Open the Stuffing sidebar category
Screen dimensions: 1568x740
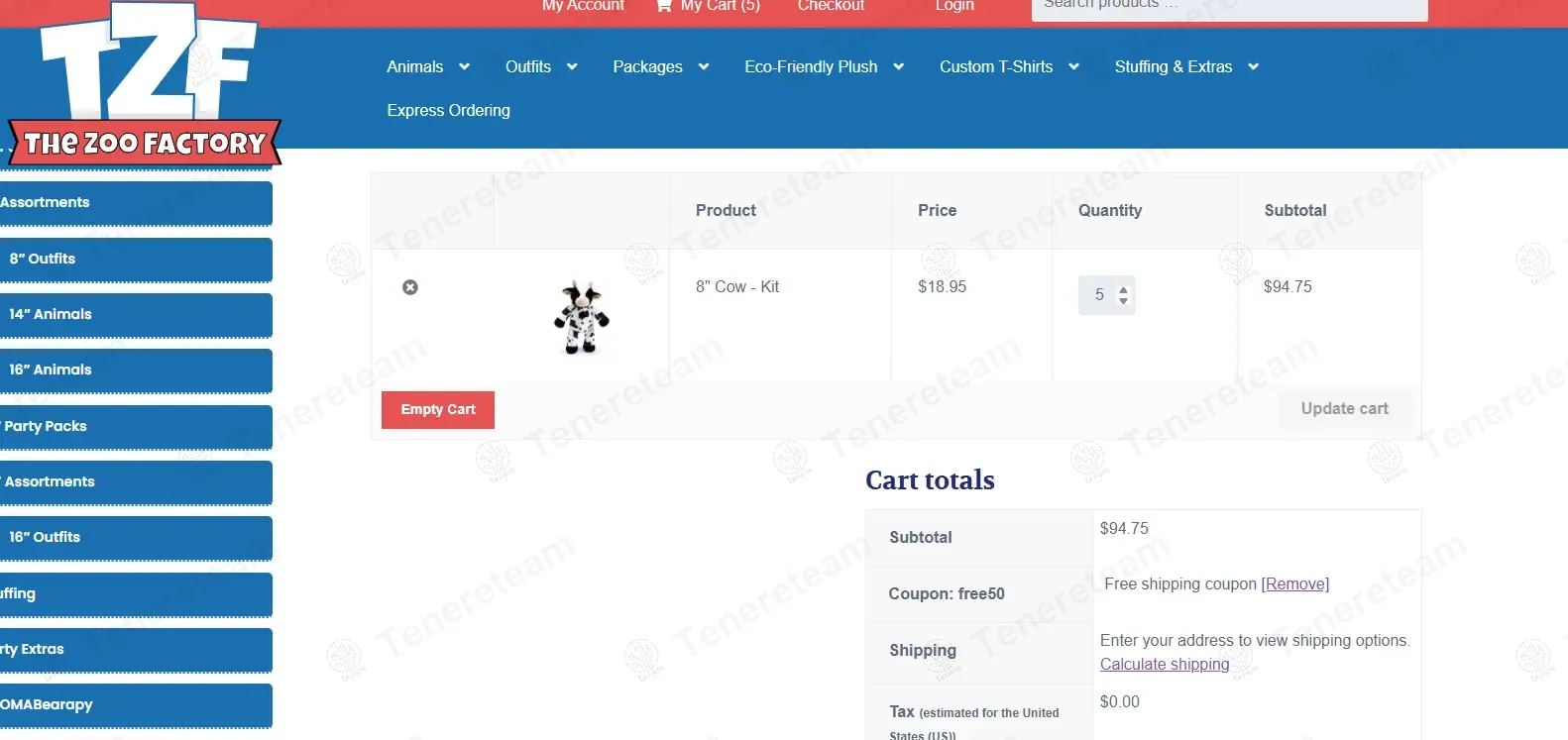tap(136, 593)
